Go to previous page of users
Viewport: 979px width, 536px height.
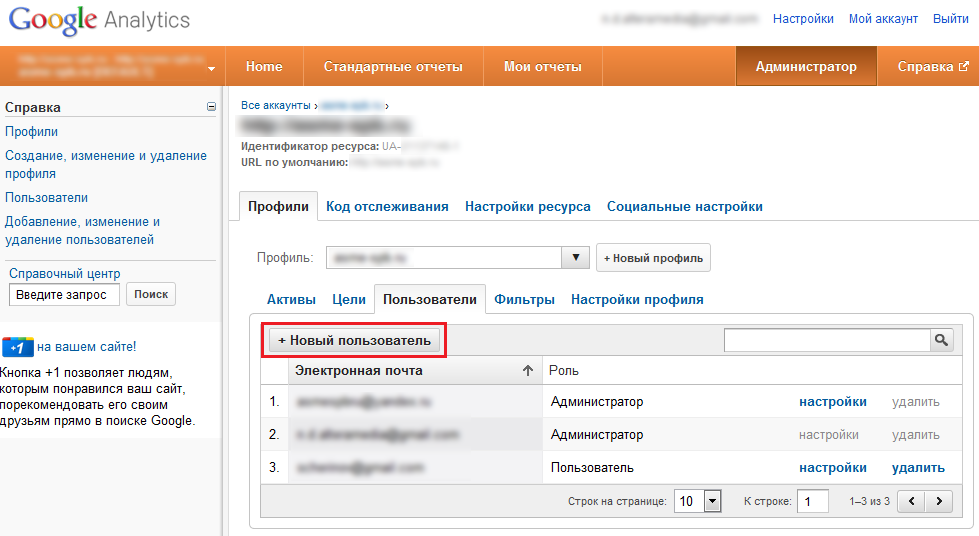[x=912, y=501]
